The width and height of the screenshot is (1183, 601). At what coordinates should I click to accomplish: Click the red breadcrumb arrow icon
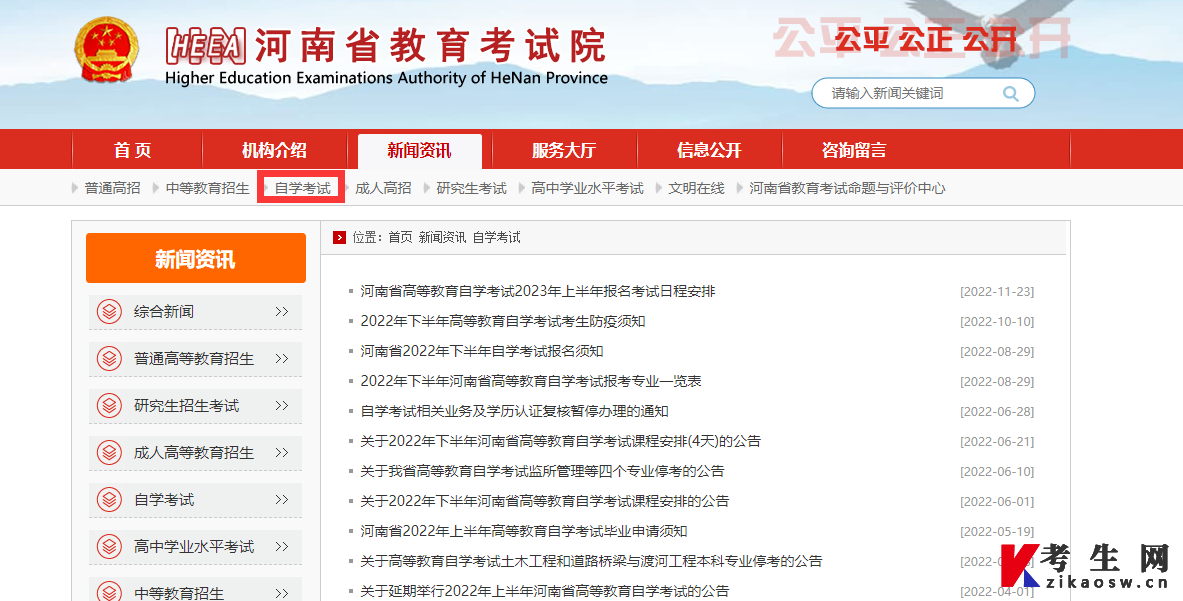coord(340,238)
